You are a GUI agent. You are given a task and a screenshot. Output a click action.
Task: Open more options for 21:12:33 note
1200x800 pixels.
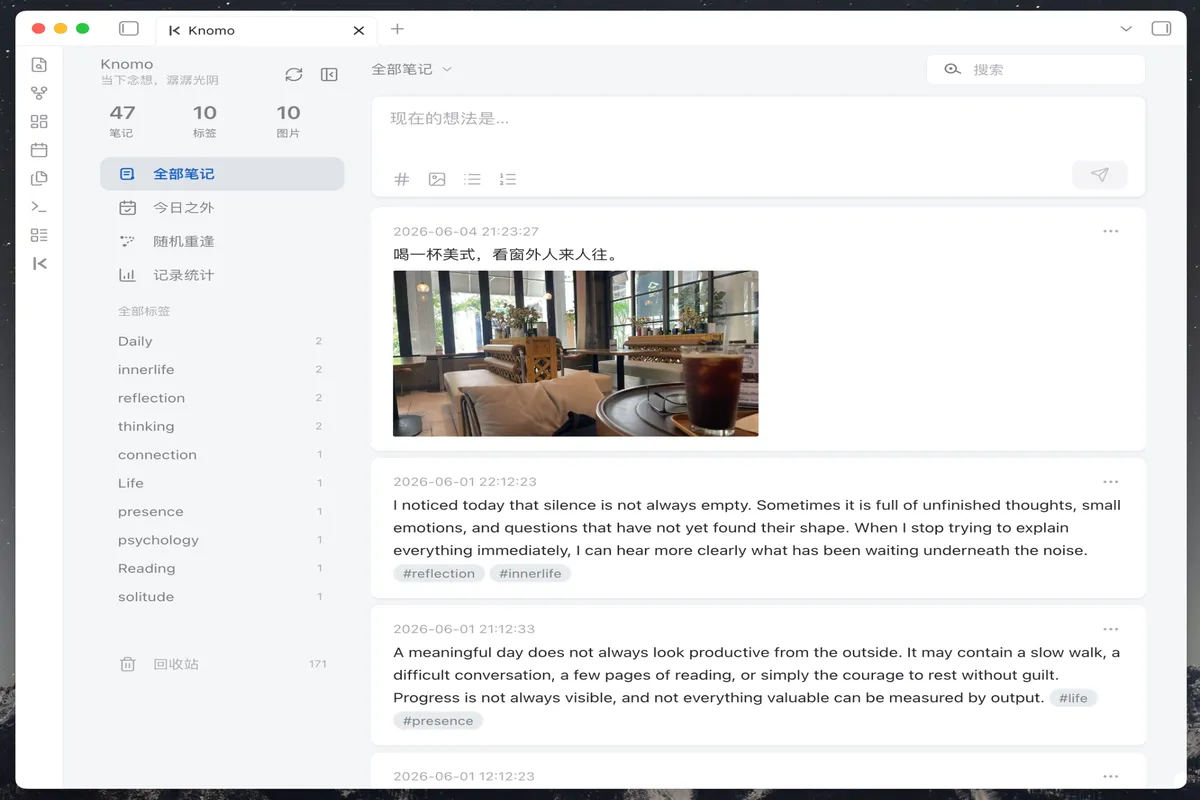tap(1111, 629)
